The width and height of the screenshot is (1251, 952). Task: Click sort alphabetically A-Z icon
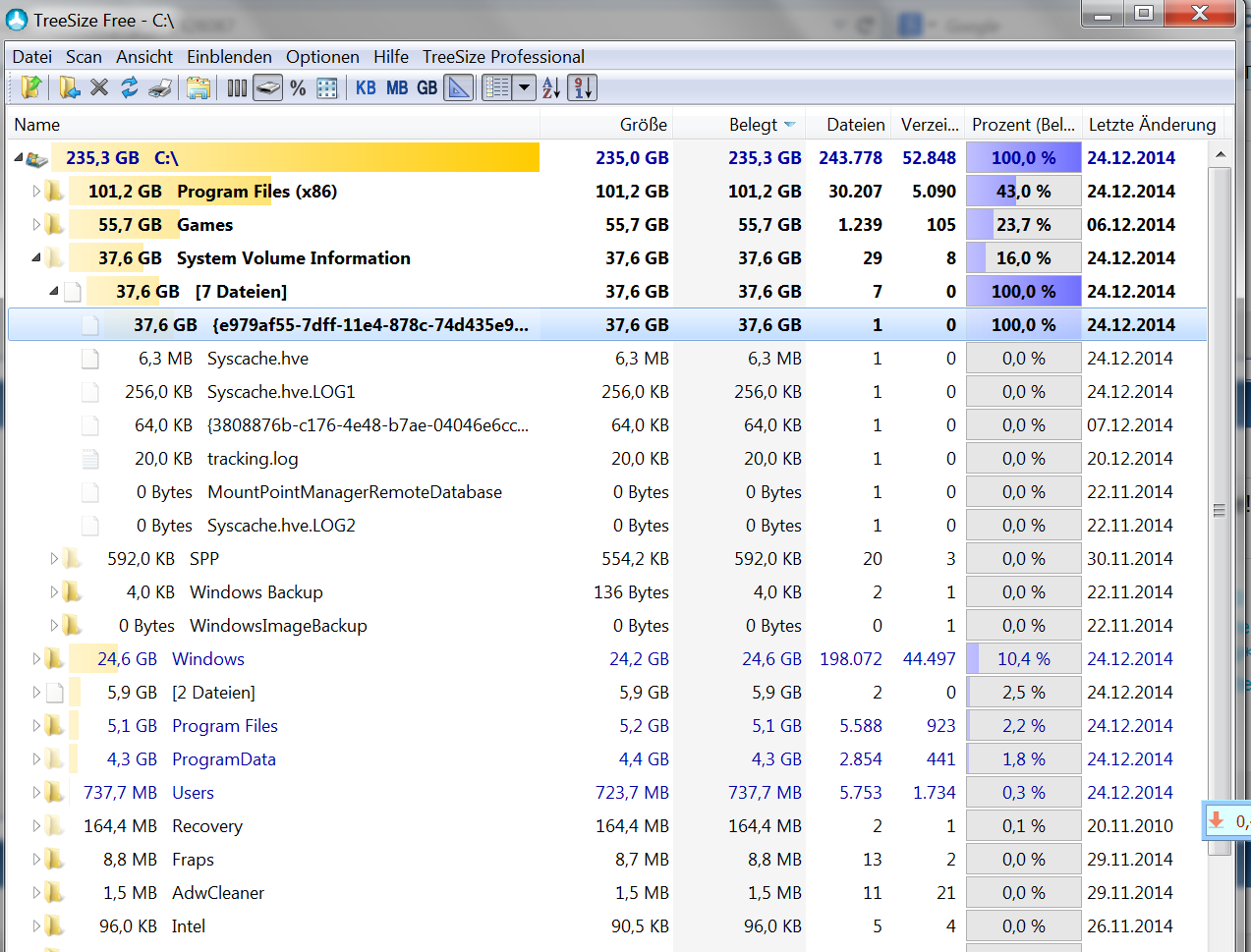(x=551, y=87)
